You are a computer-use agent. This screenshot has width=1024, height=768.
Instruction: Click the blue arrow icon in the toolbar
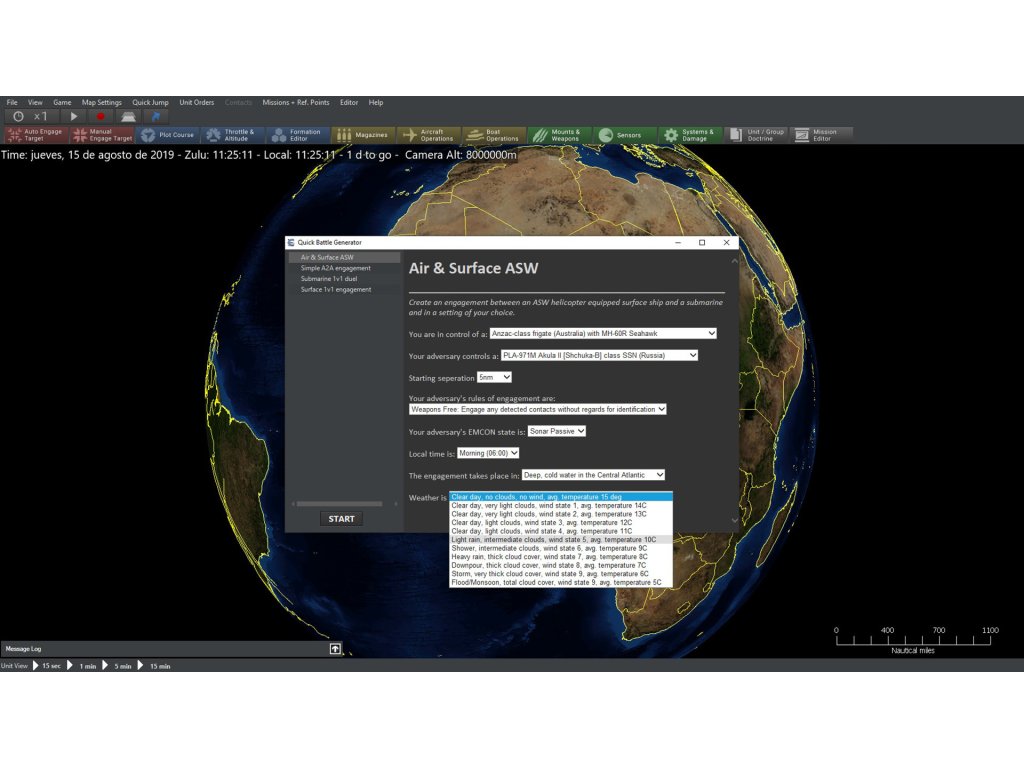click(155, 116)
